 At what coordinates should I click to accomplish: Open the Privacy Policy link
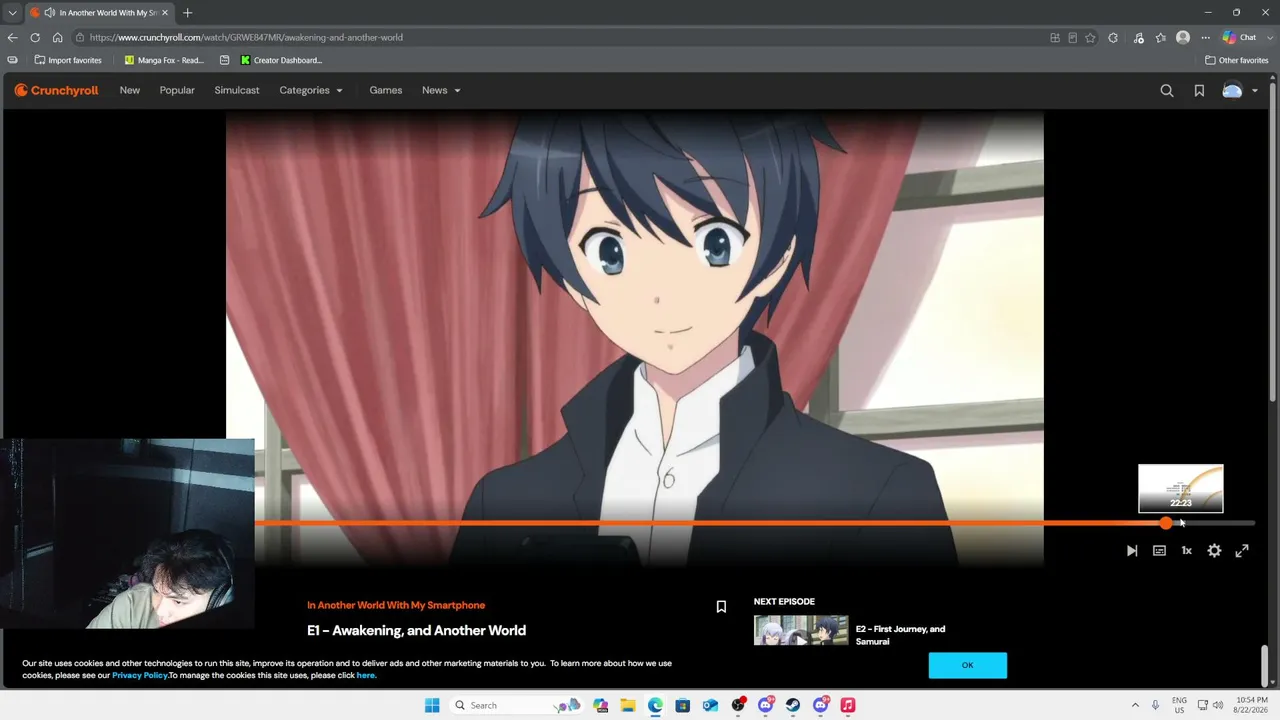140,675
